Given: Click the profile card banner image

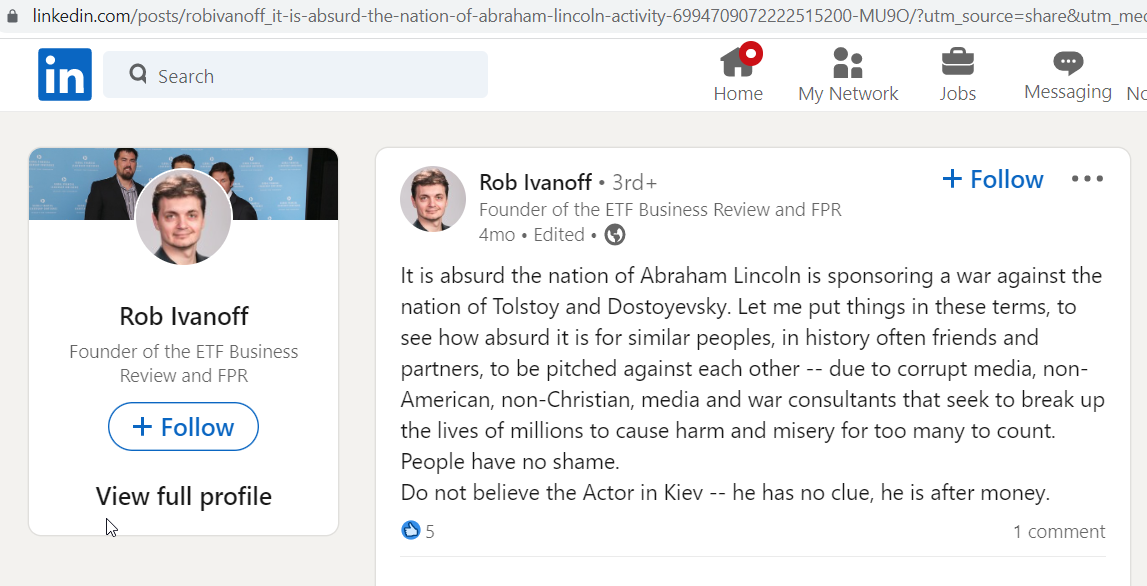Looking at the screenshot, I should (x=184, y=184).
